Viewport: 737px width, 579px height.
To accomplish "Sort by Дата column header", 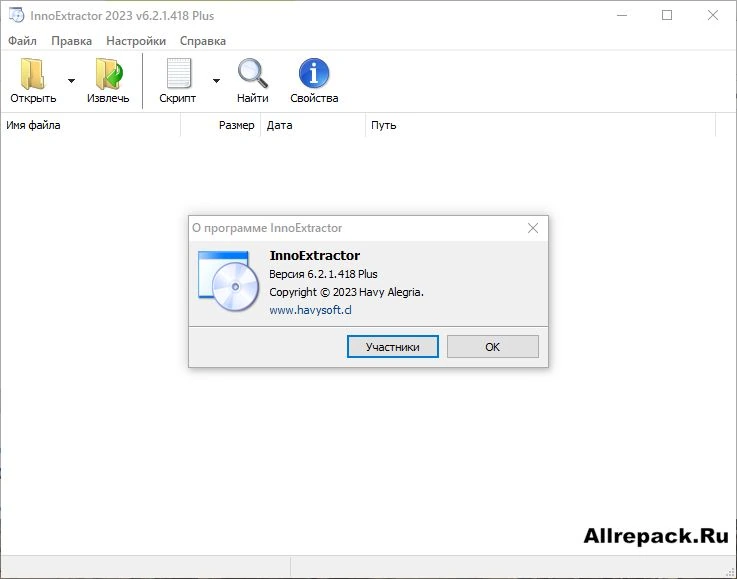I will pyautogui.click(x=313, y=125).
